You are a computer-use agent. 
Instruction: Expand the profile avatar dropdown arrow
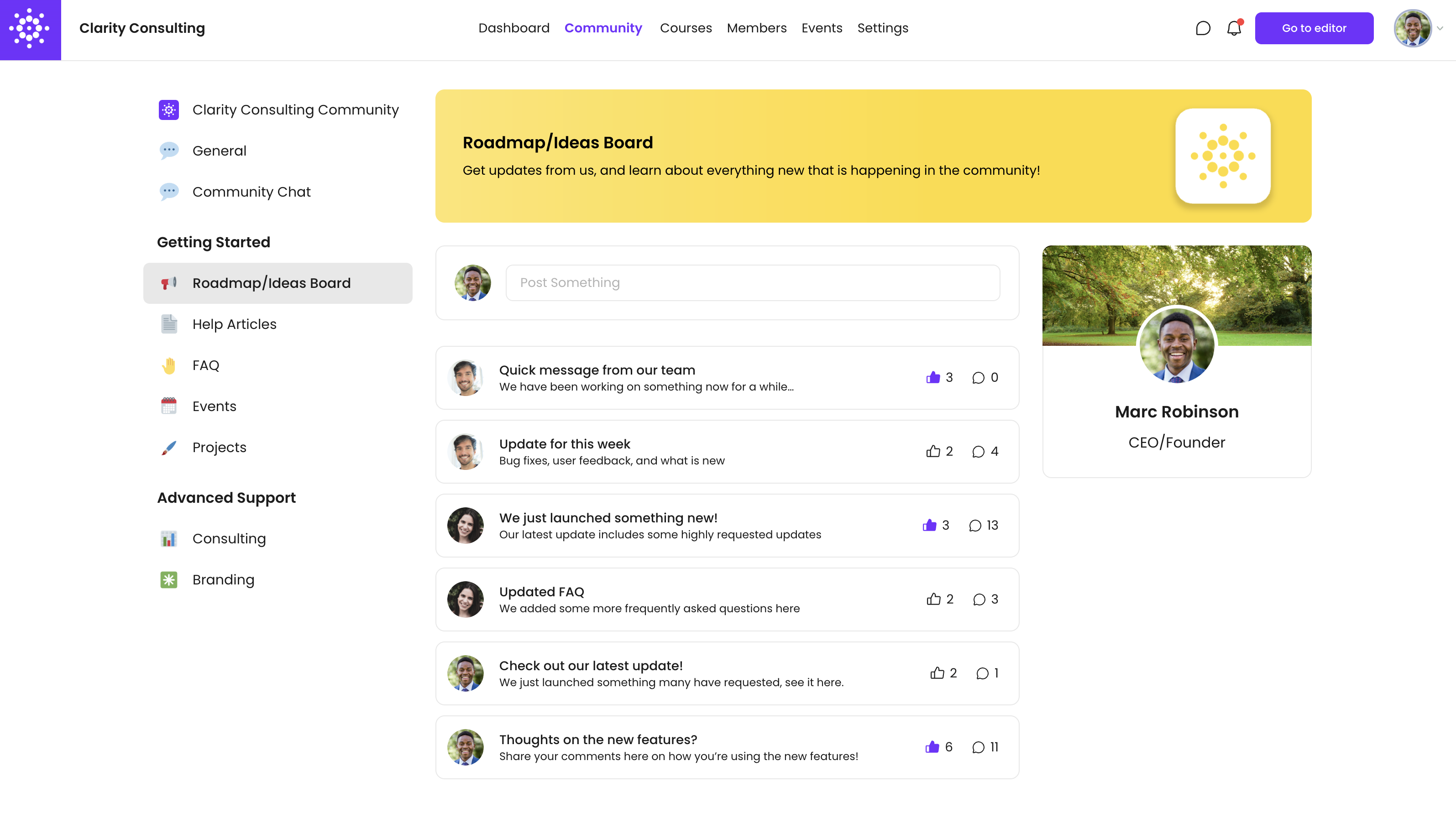point(1440,28)
